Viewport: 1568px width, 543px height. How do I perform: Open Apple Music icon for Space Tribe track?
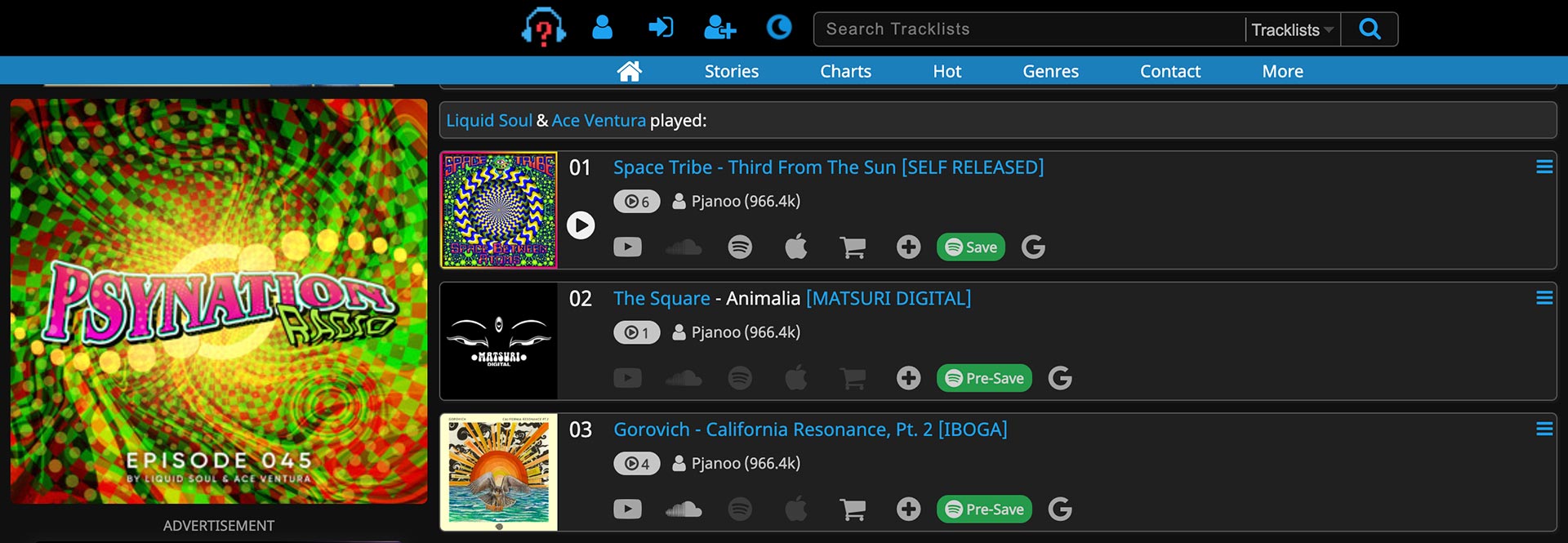pyautogui.click(x=796, y=247)
